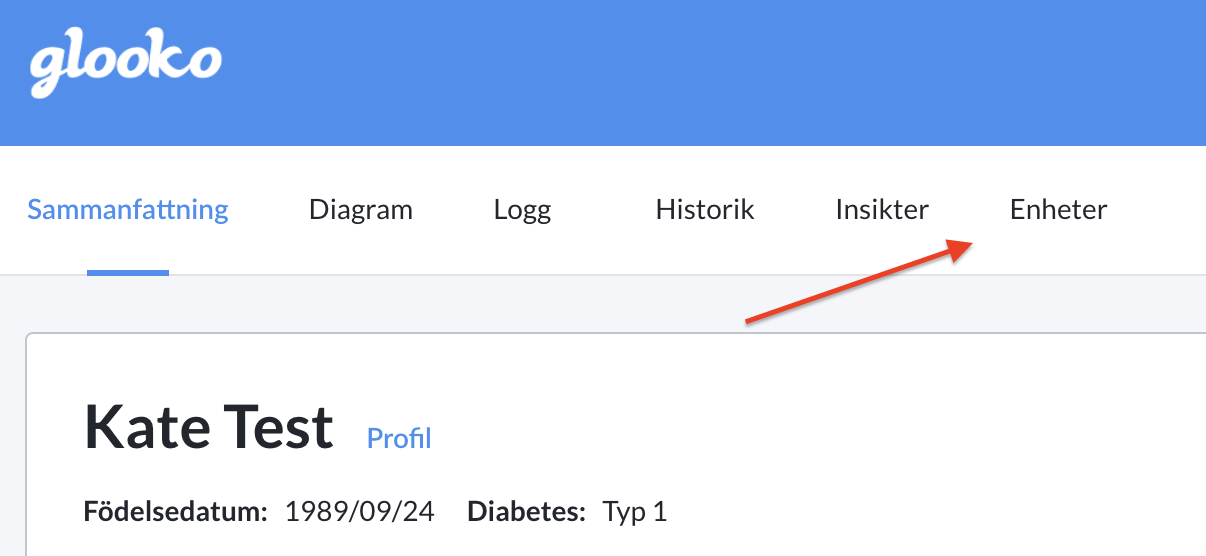Click the blue underline beneath Sammanfattning
This screenshot has width=1206, height=556.
click(128, 272)
